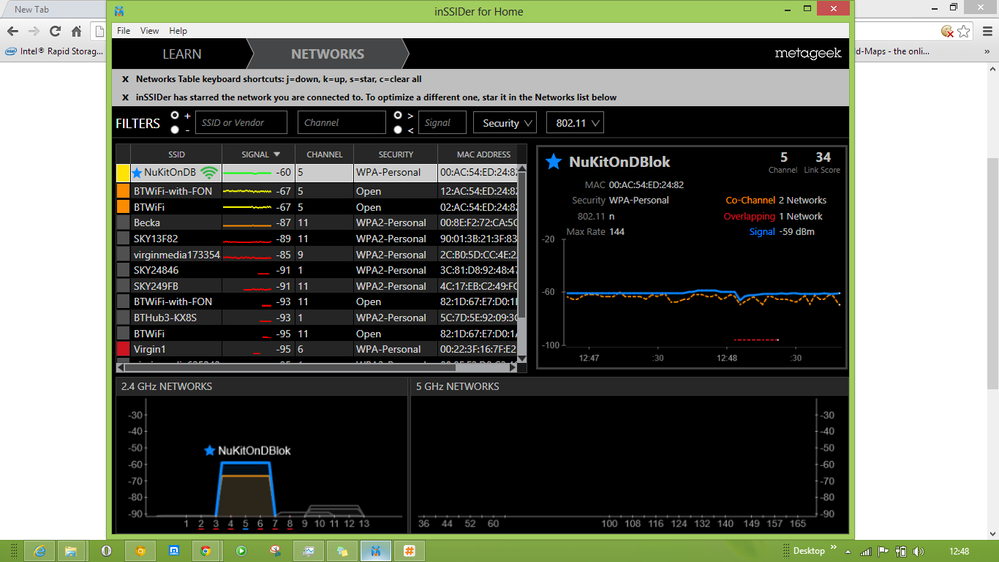Click the star icon beside NuKitOnDB row

[x=137, y=173]
